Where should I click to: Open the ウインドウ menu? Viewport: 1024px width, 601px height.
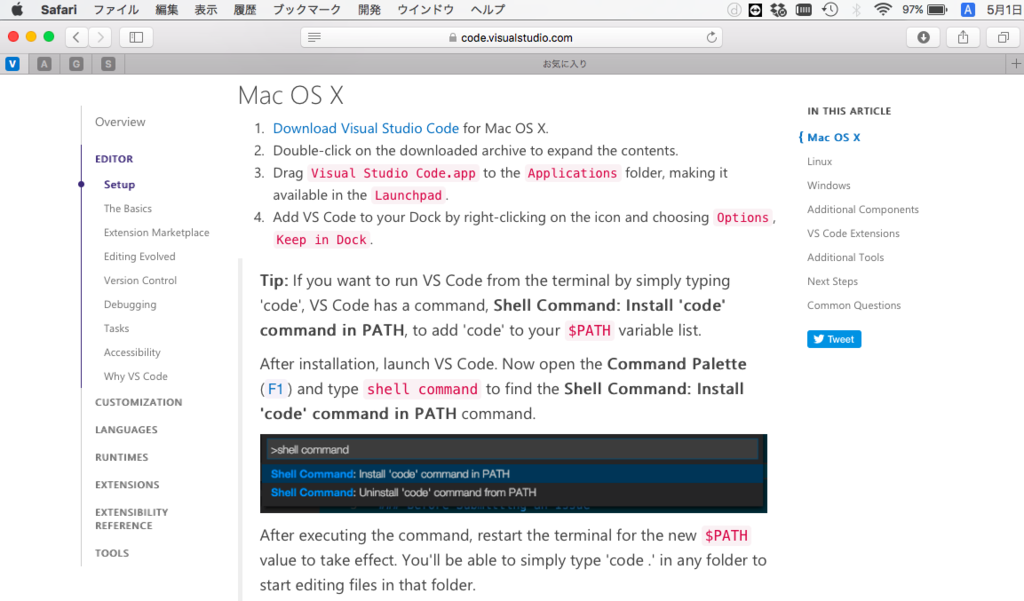426,9
